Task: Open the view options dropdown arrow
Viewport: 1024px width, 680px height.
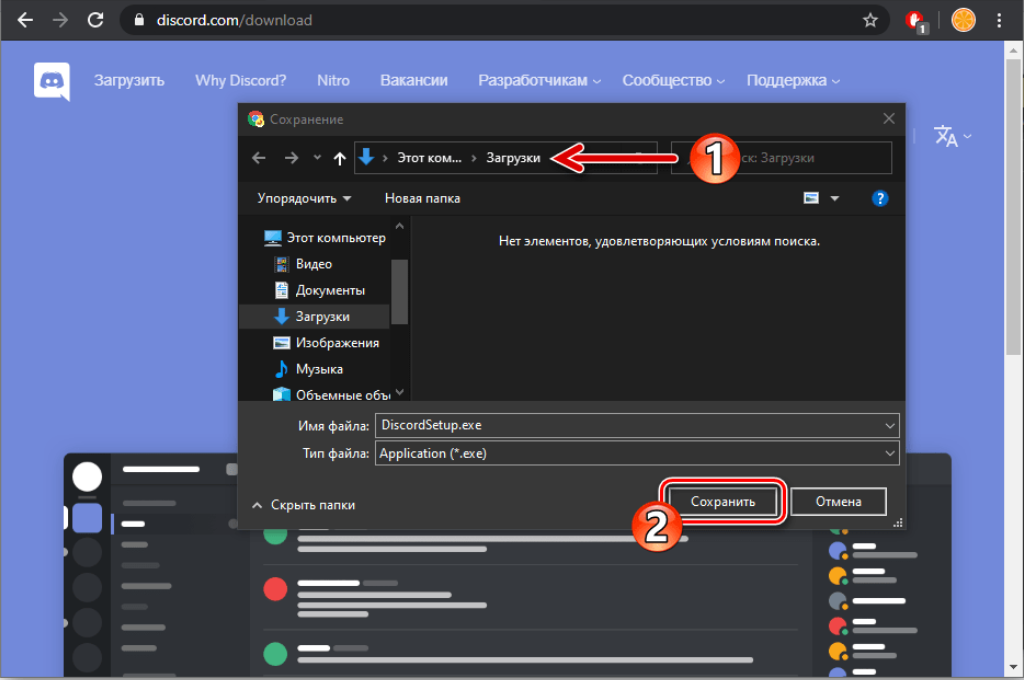Action: coord(835,198)
